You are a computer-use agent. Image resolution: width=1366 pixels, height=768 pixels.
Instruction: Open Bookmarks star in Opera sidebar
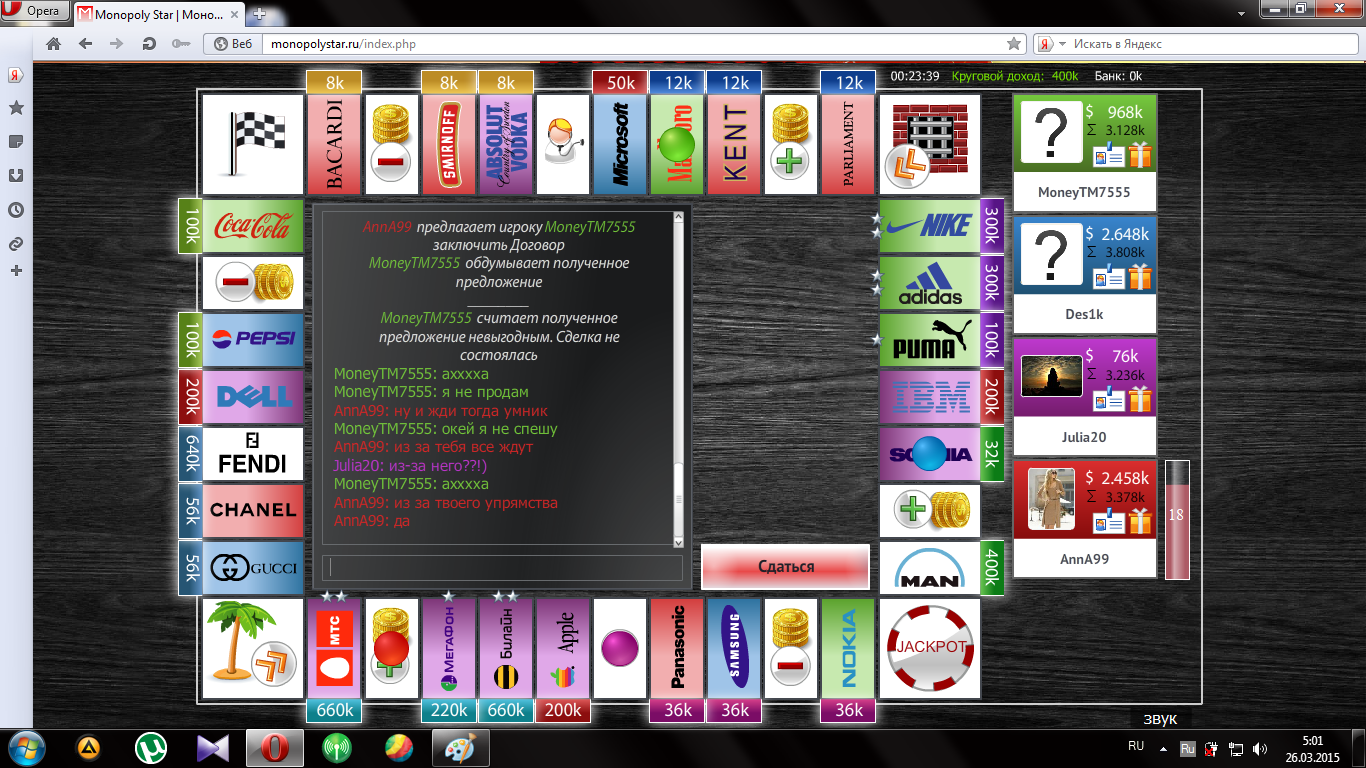click(16, 108)
